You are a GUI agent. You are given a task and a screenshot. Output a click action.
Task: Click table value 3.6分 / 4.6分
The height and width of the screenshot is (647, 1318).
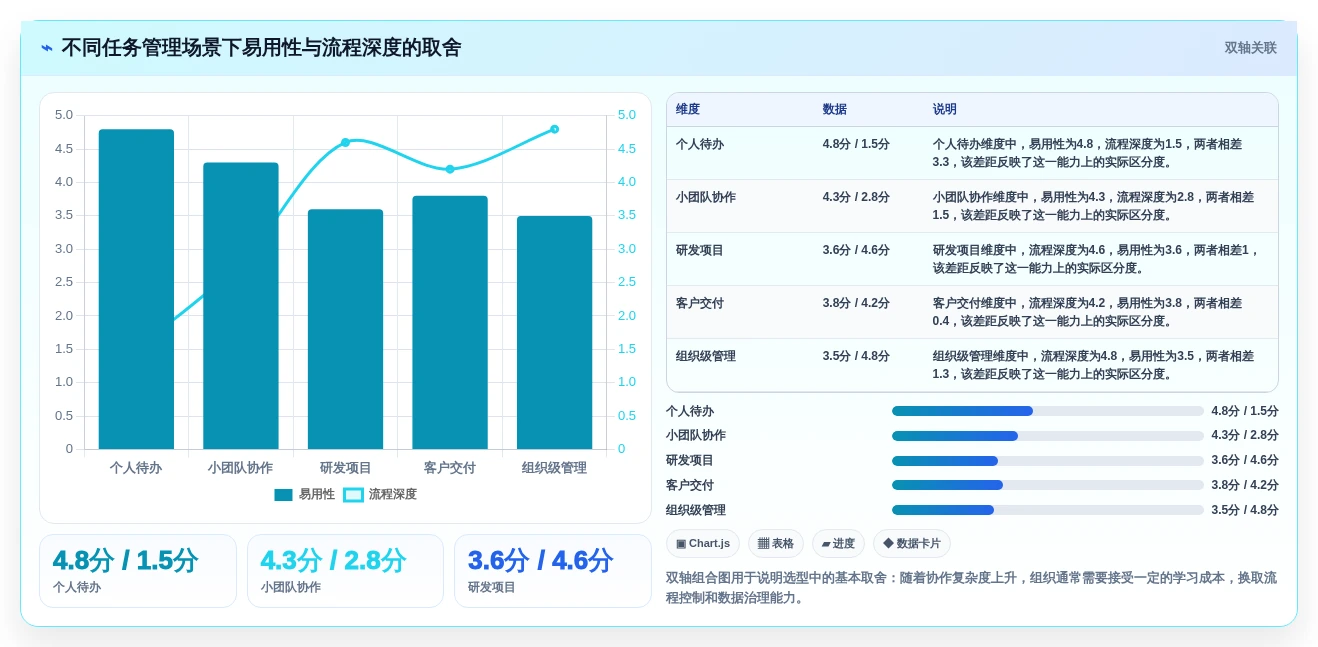point(856,250)
